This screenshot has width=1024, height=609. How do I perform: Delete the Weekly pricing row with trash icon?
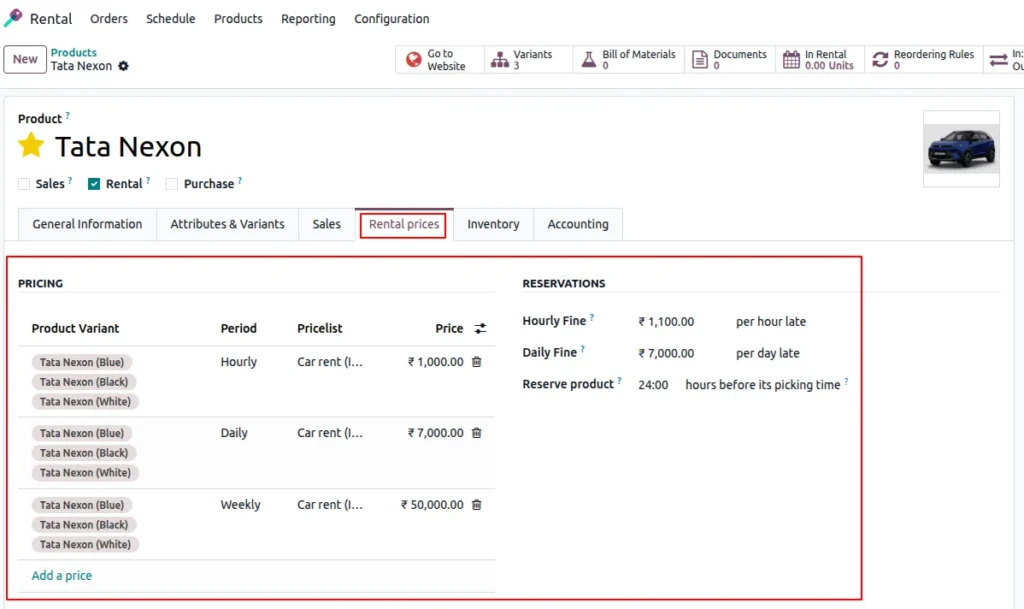(477, 505)
